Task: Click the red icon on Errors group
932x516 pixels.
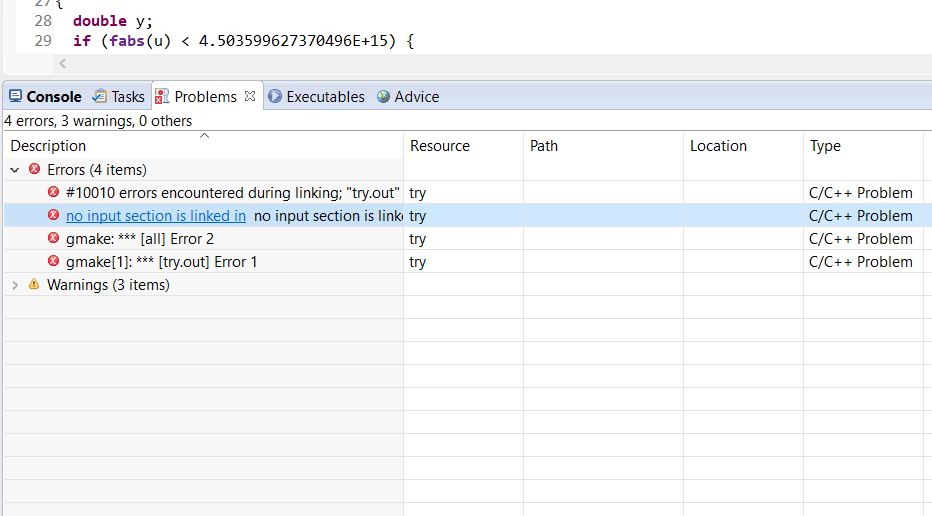Action: 34,170
